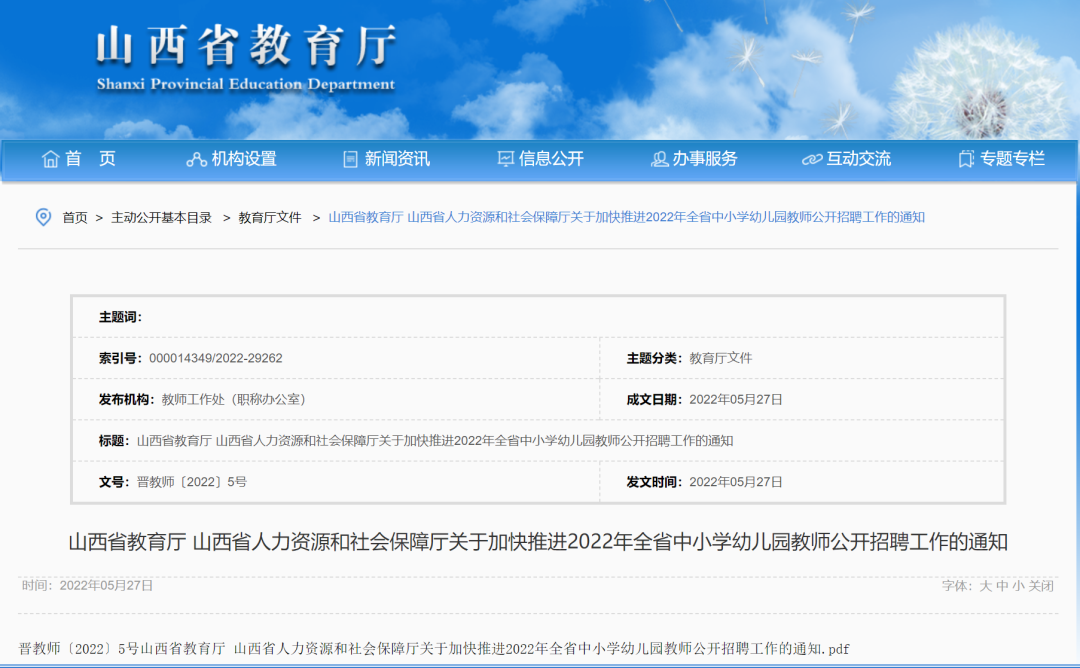Open the attached PDF notice link
This screenshot has height=668, width=1080.
[x=434, y=649]
